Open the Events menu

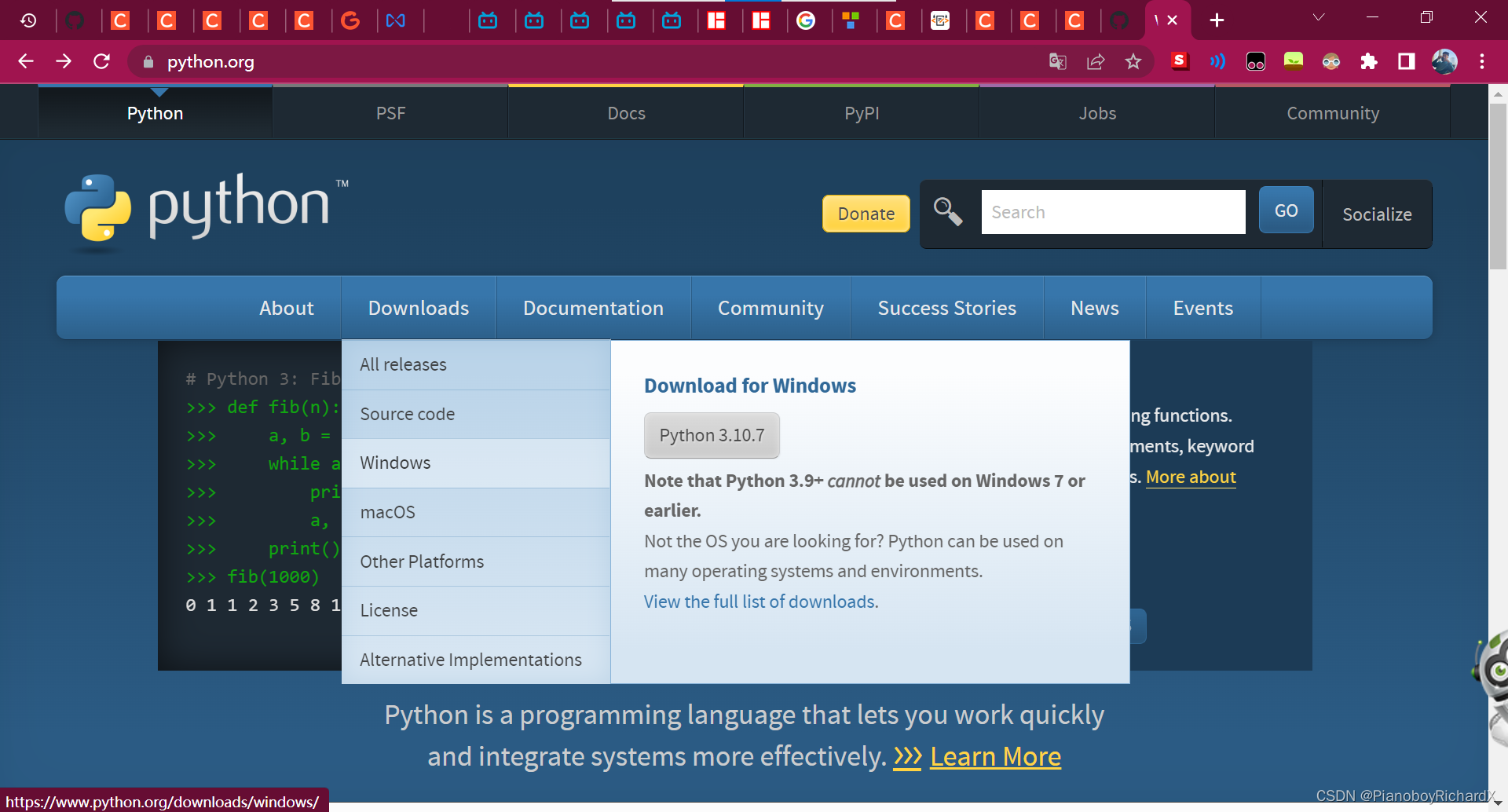pos(1202,308)
